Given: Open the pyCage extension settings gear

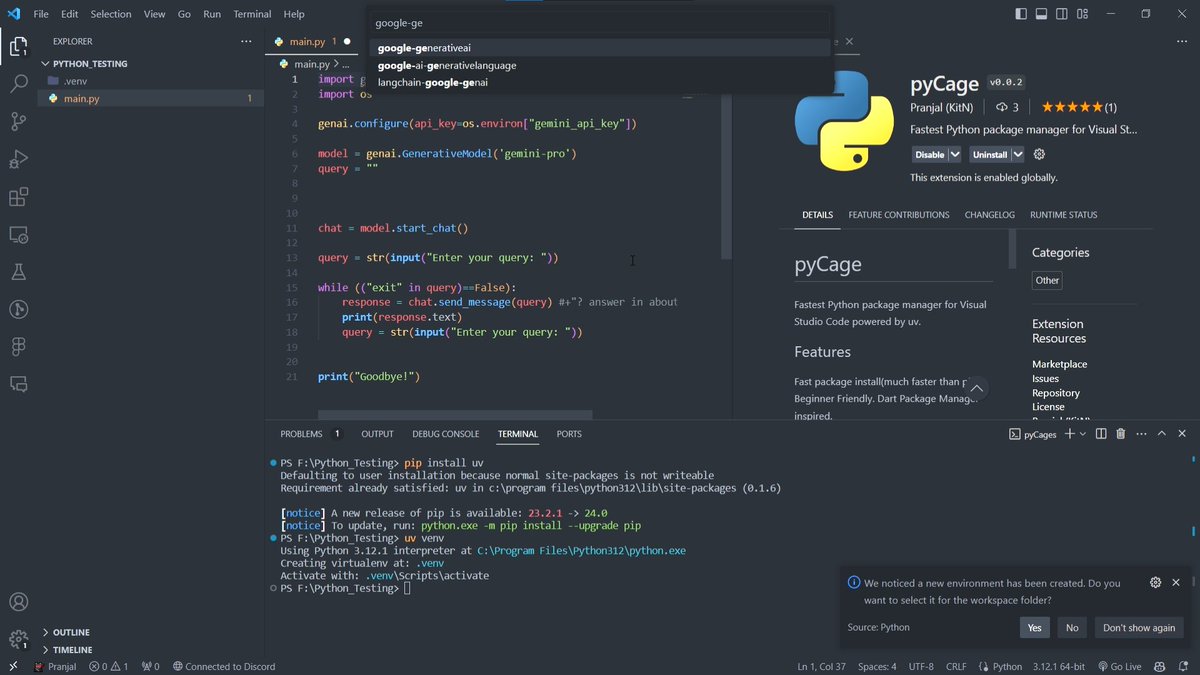Looking at the screenshot, I should pos(1039,154).
